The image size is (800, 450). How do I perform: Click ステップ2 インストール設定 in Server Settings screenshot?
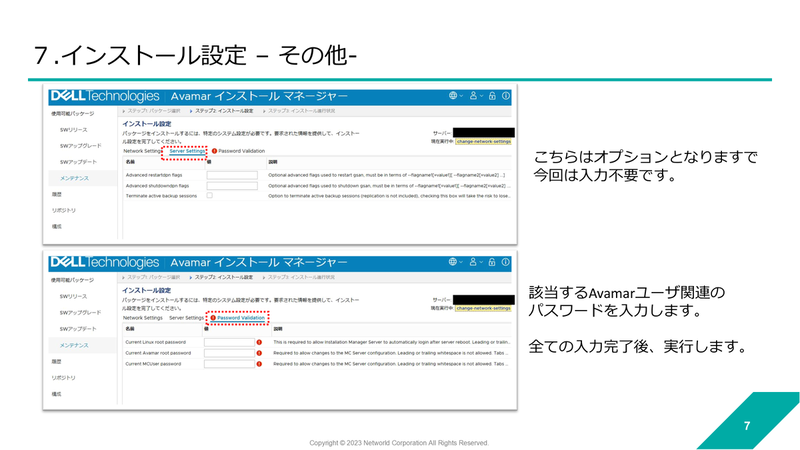[x=224, y=111]
